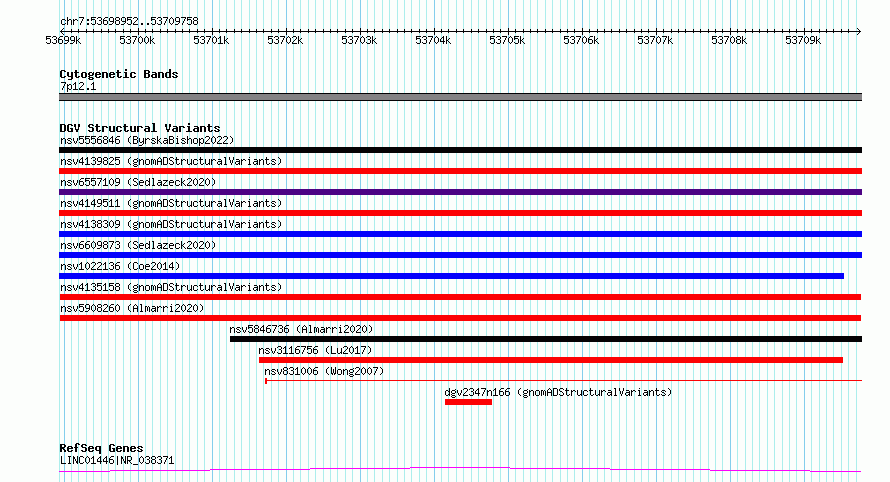Click nsv4135158 (gnomADStructuralVariants) label
890x482 pixels.
(x=171, y=287)
